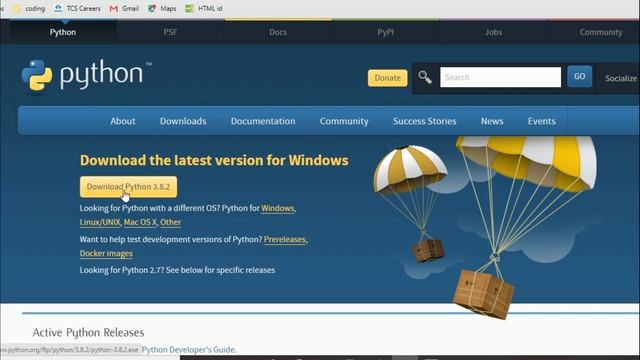This screenshot has width=640, height=360.
Task: Focus the Search input field
Action: (x=500, y=77)
